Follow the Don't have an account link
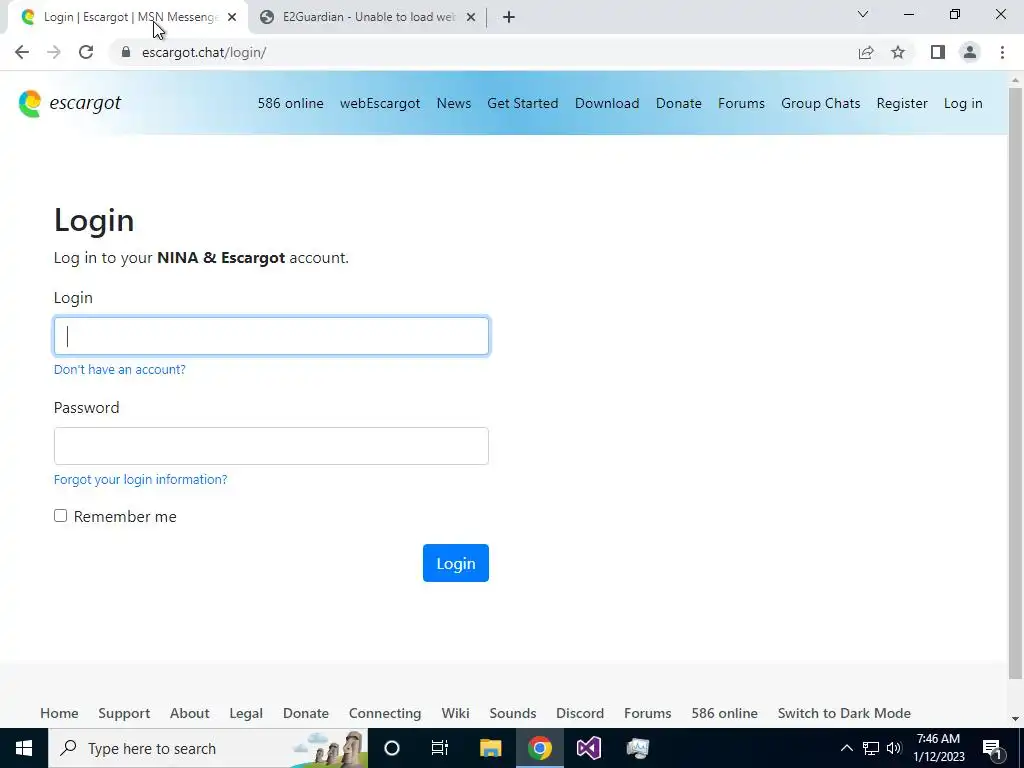 click(120, 370)
